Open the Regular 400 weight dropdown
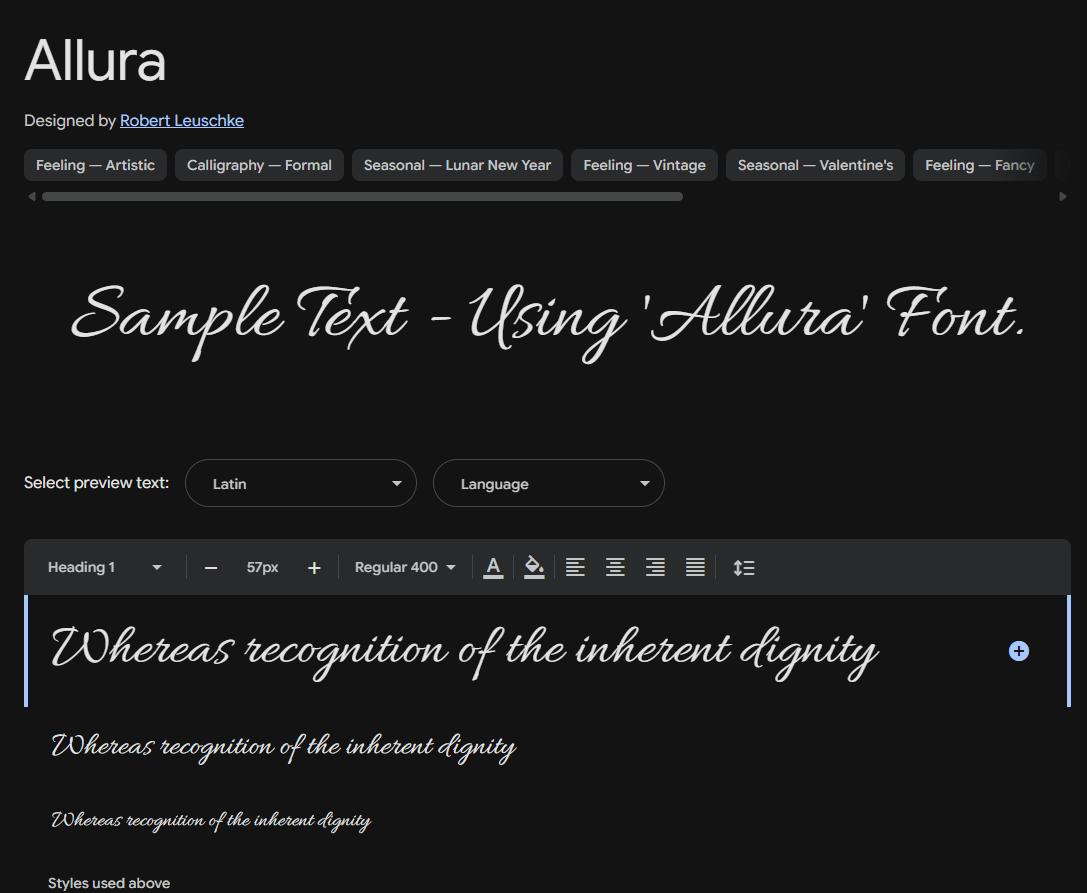Image resolution: width=1087 pixels, height=893 pixels. (x=405, y=567)
